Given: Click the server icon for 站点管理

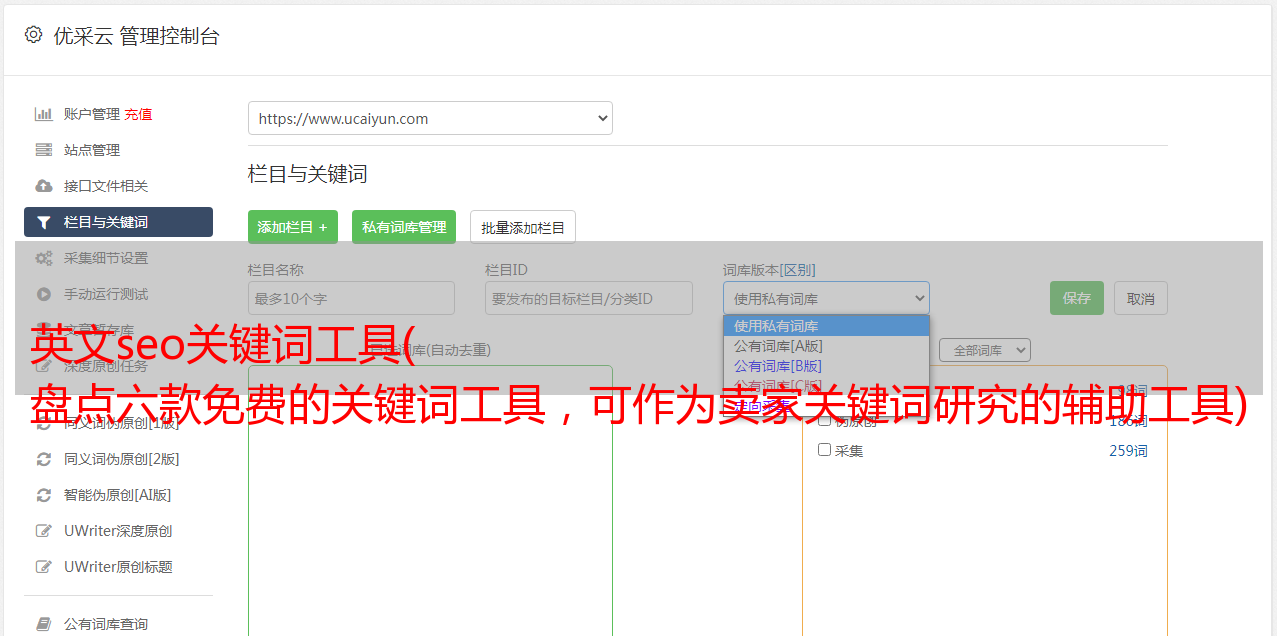Looking at the screenshot, I should click(x=44, y=150).
